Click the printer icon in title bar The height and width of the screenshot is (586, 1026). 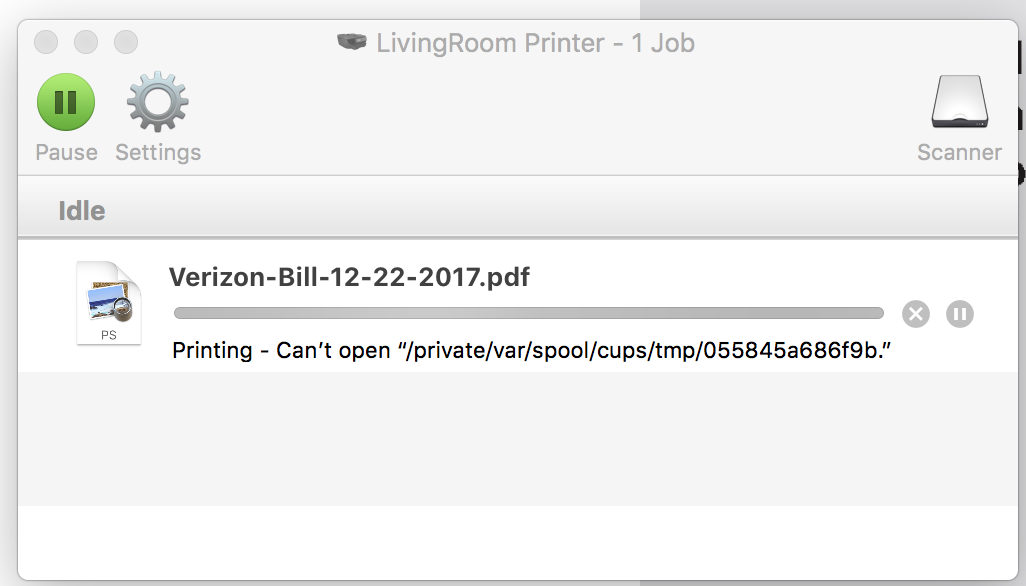tap(352, 43)
